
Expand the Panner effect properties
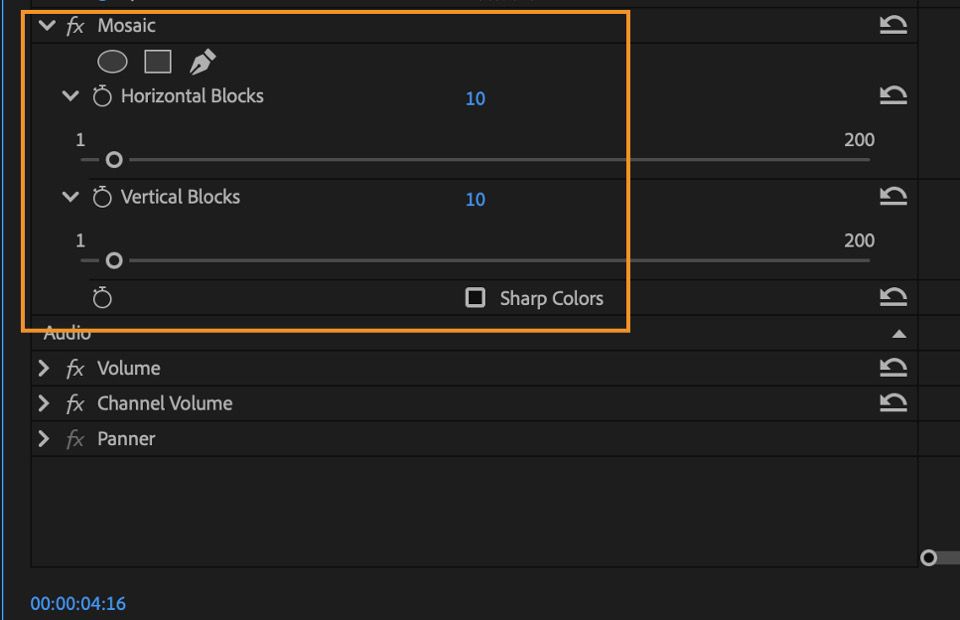[x=44, y=438]
